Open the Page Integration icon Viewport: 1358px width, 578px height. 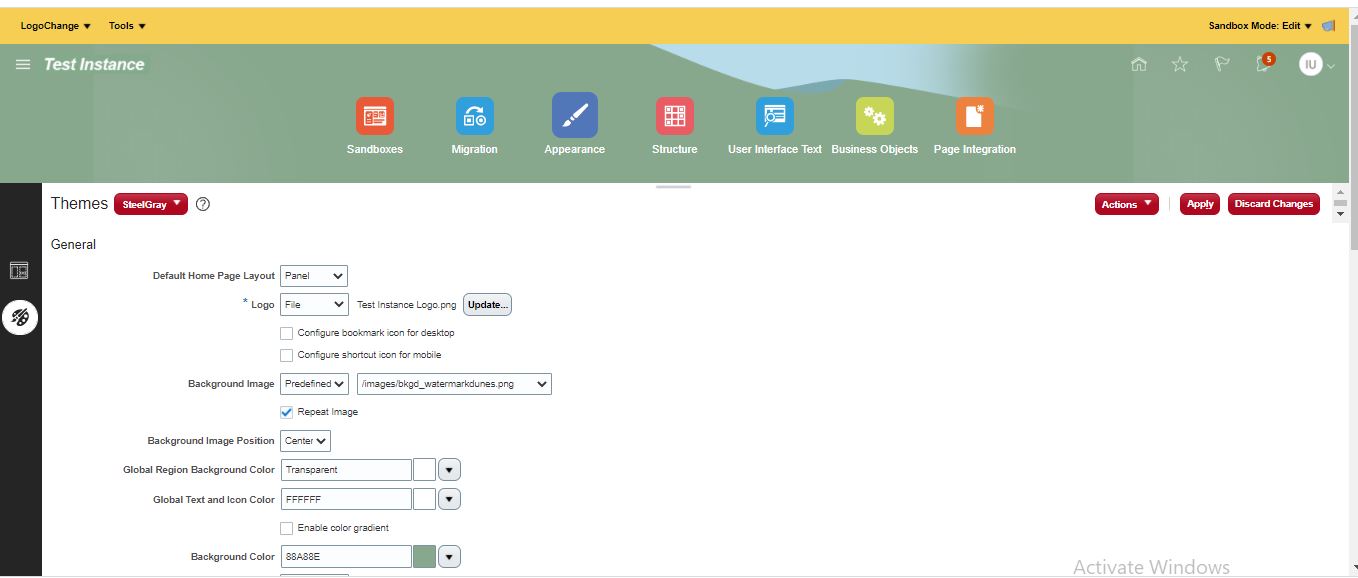pyautogui.click(x=974, y=115)
